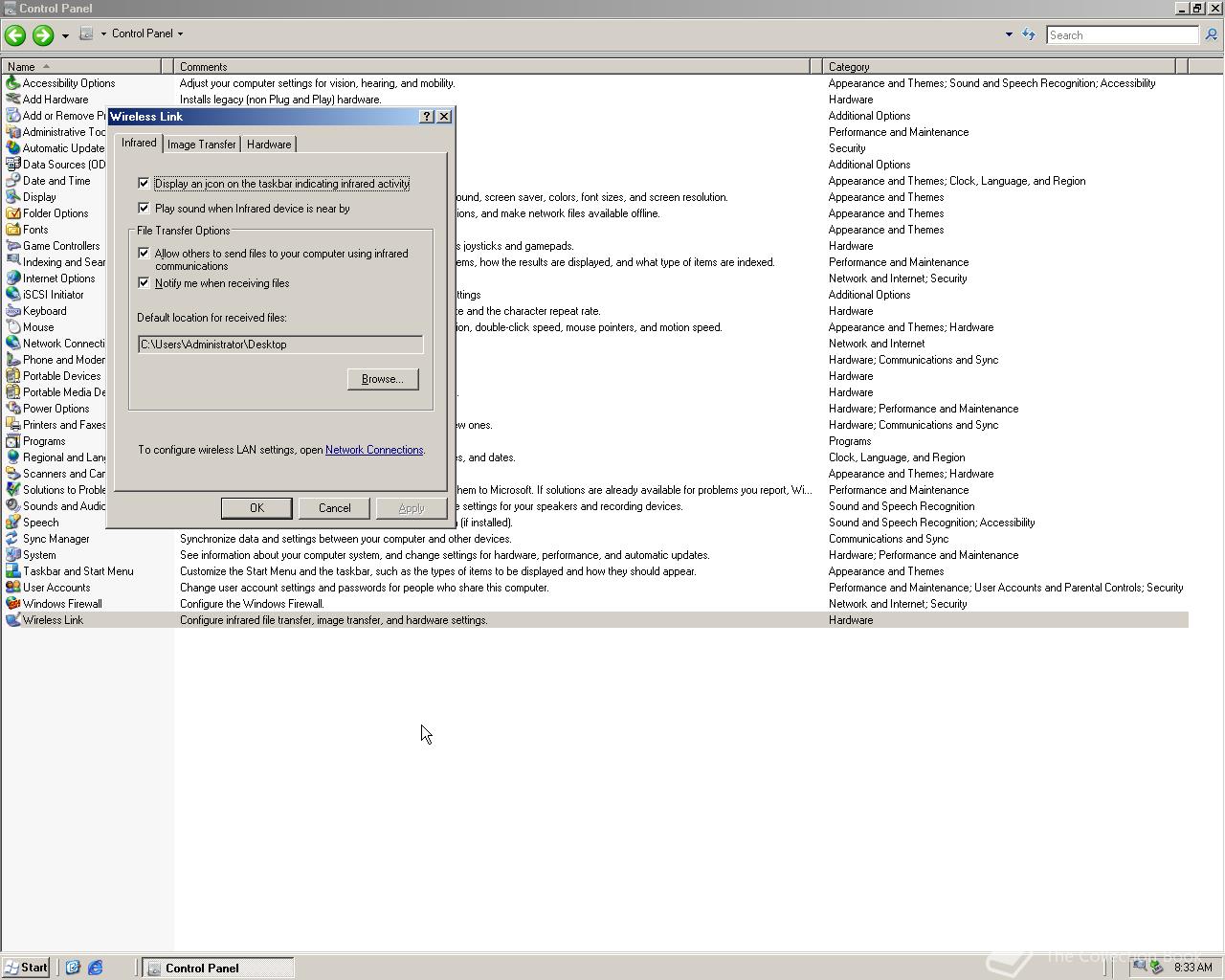This screenshot has height=980, width=1225.
Task: Click the Wireless Link help question button
Action: tap(427, 117)
